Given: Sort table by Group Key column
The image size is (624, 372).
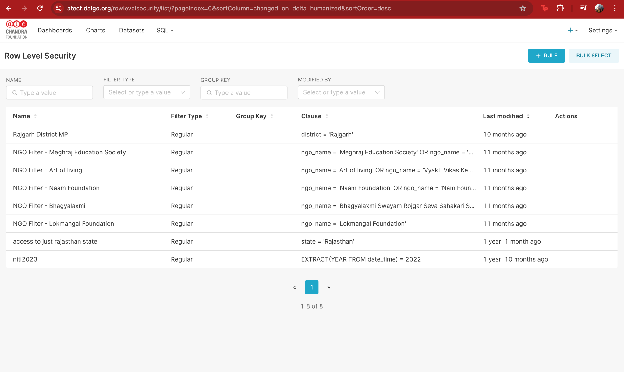Looking at the screenshot, I should [x=271, y=116].
